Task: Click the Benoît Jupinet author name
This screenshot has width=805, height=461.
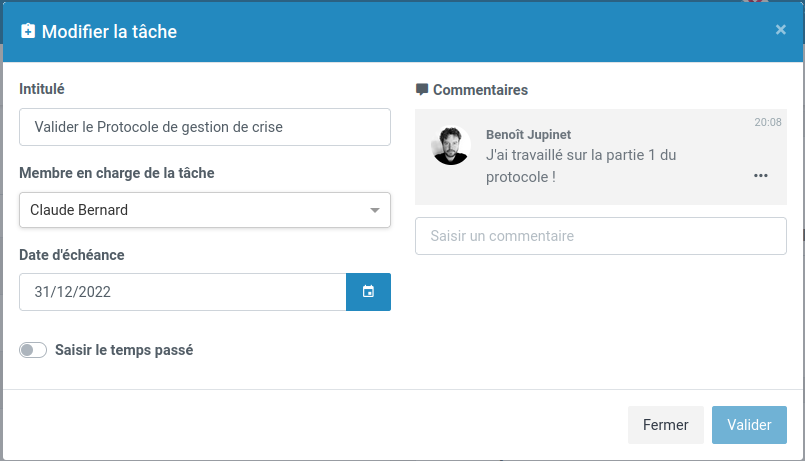Action: click(528, 134)
